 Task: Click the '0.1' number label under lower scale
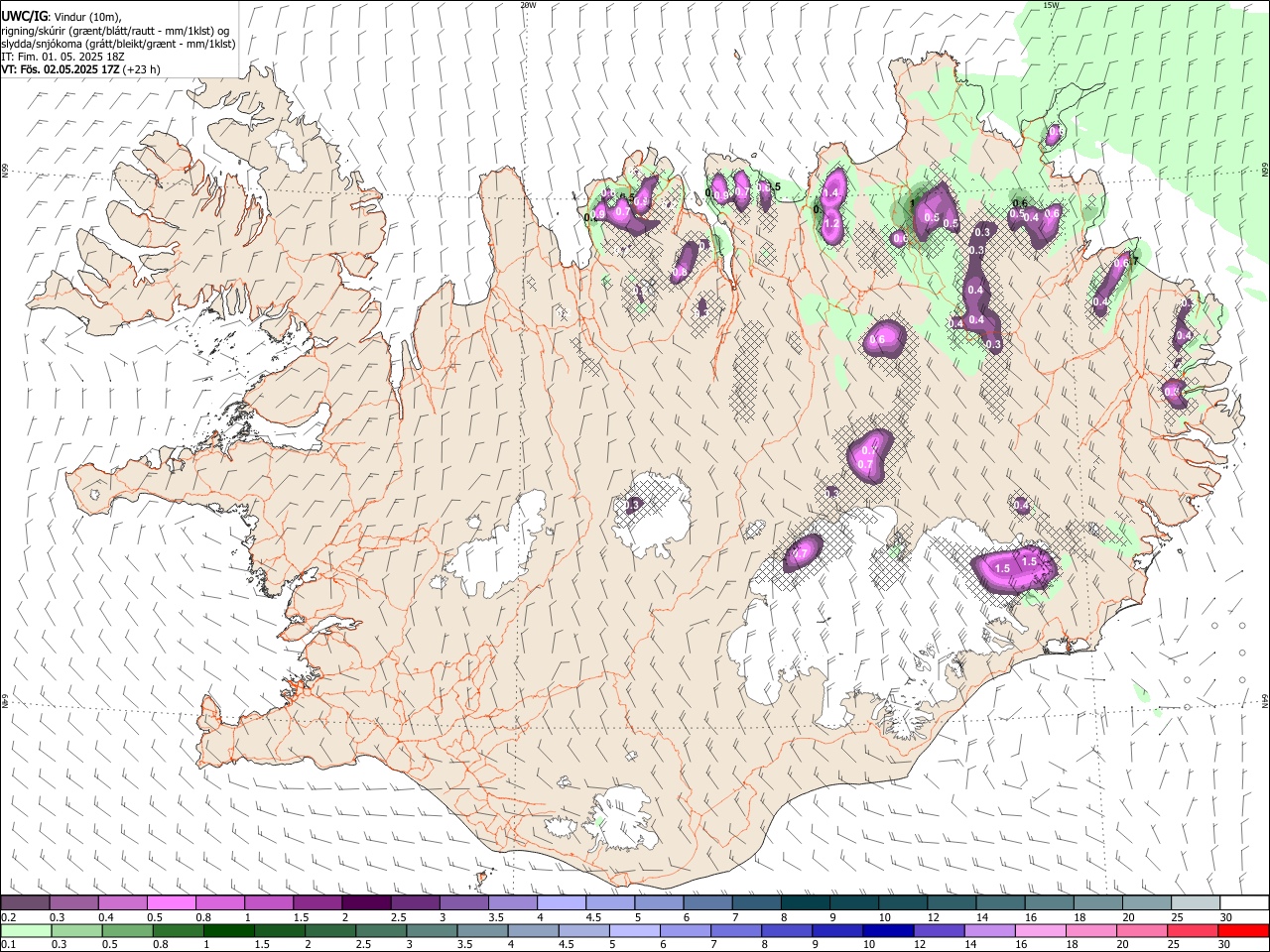(x=9, y=945)
